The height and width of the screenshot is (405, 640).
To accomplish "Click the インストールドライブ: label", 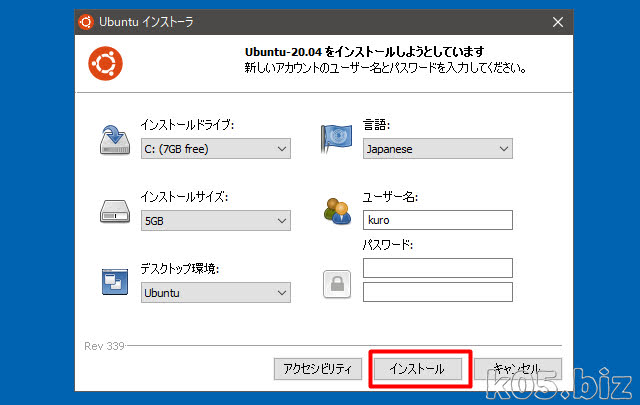I will pyautogui.click(x=187, y=125).
